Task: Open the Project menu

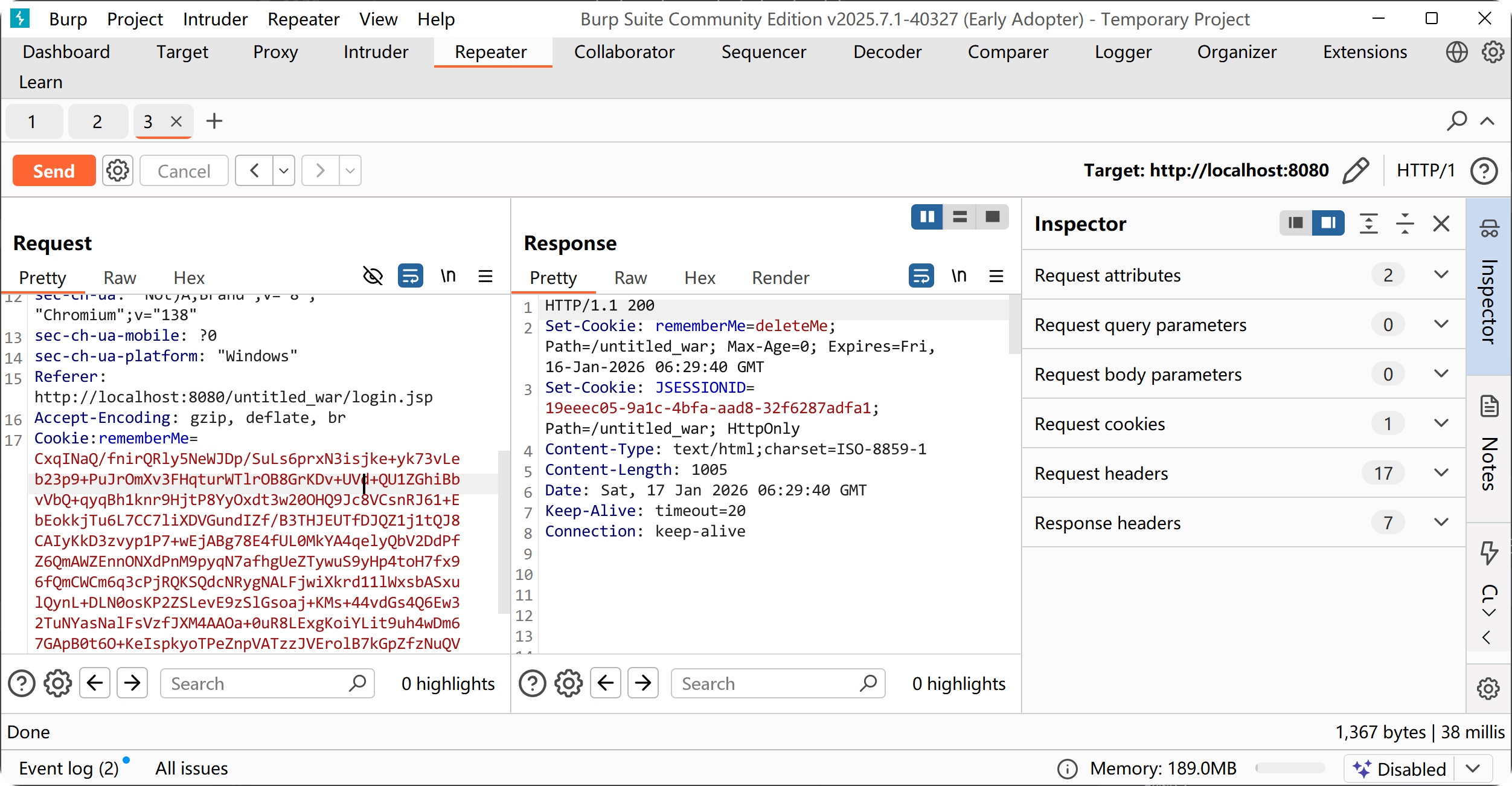Action: click(x=135, y=19)
